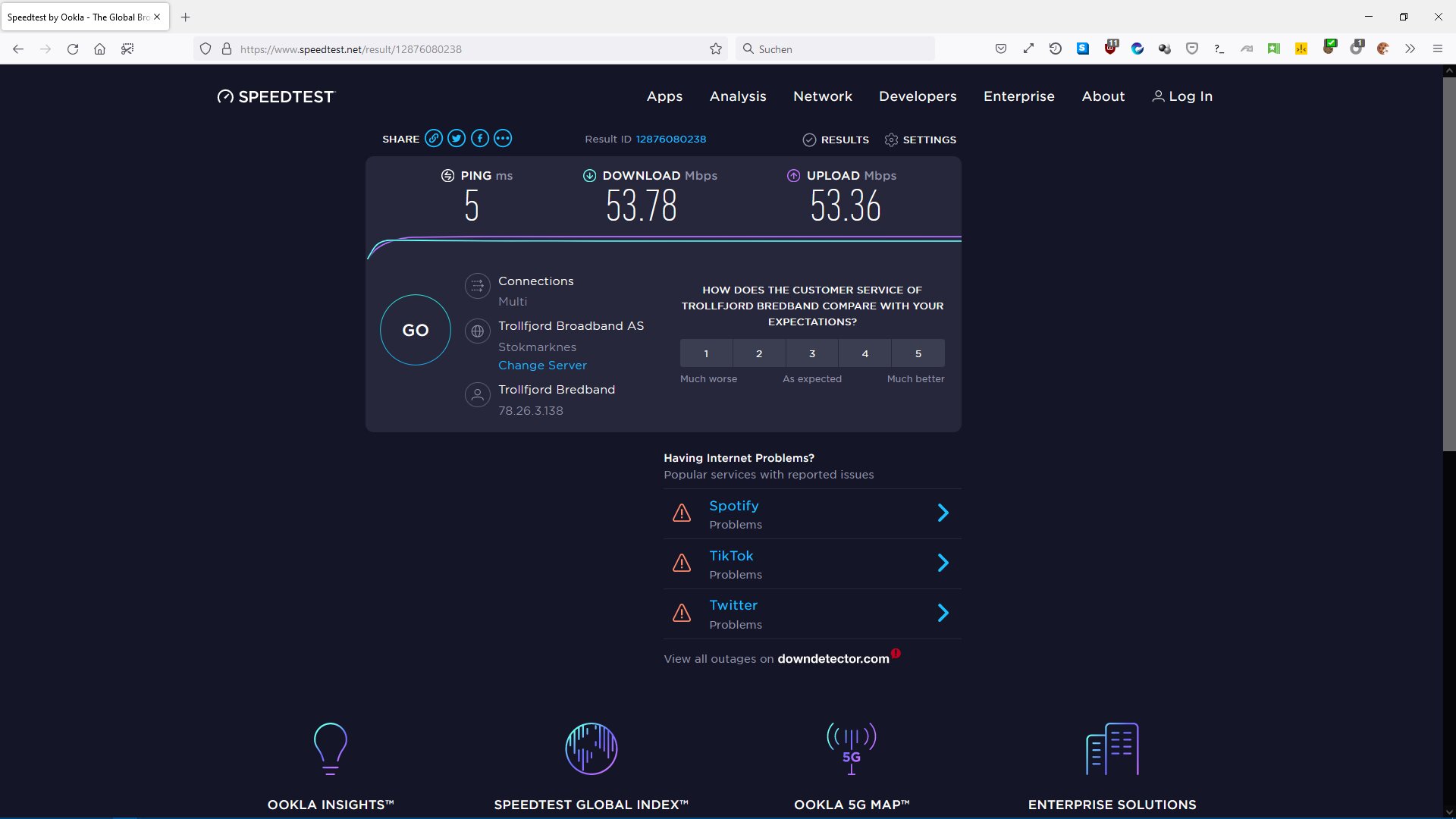The image size is (1456, 819).
Task: Share result via Facebook icon
Action: tap(480, 139)
